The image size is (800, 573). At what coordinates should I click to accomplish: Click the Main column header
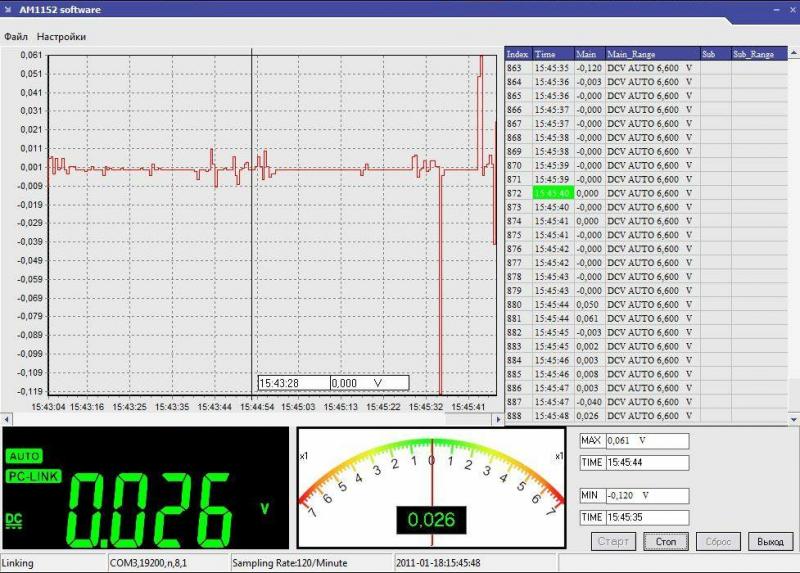tap(590, 54)
